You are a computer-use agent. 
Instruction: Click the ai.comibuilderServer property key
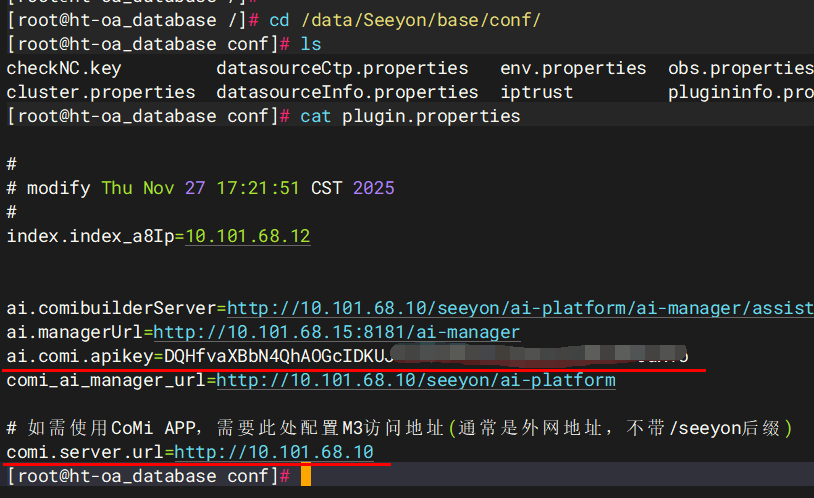(x=111, y=308)
